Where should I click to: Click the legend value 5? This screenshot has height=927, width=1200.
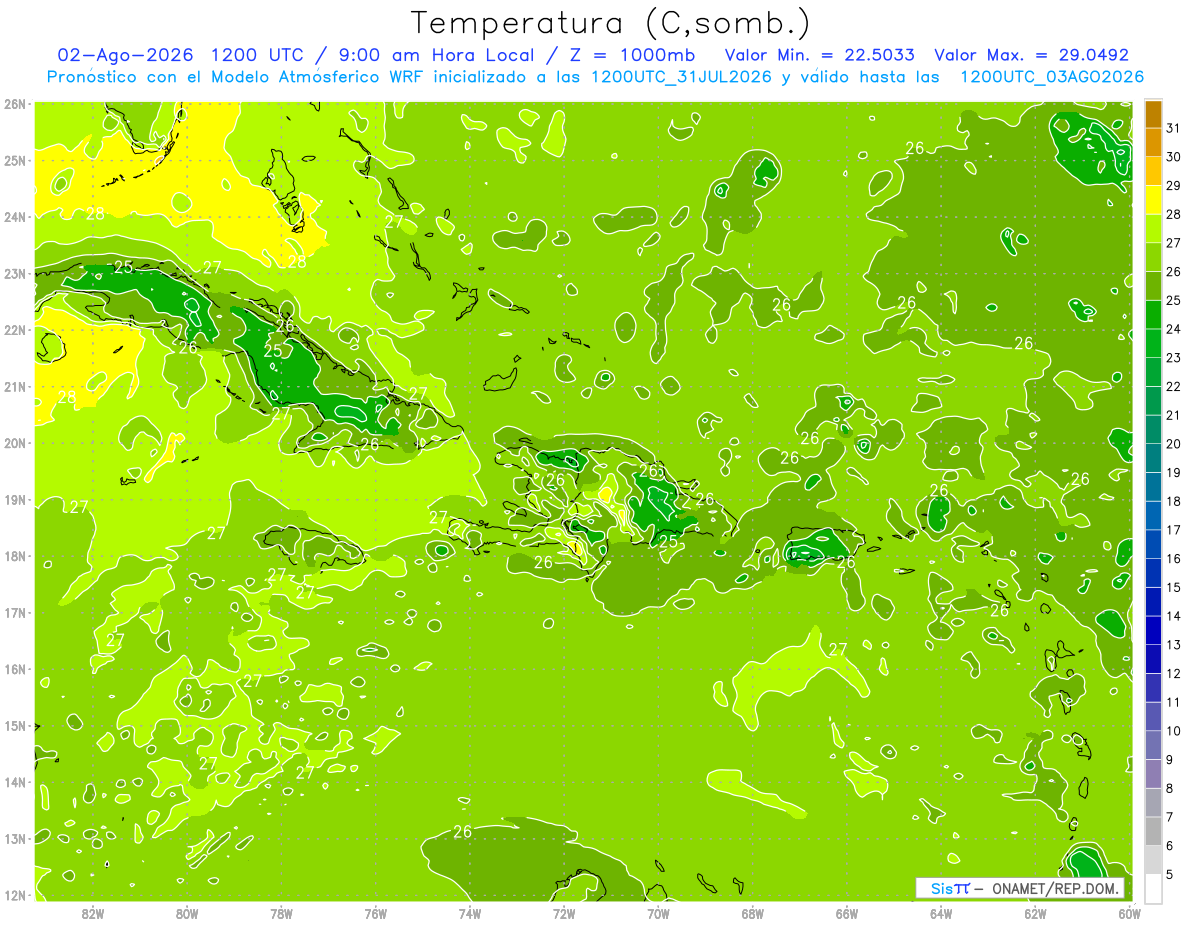coord(1170,875)
